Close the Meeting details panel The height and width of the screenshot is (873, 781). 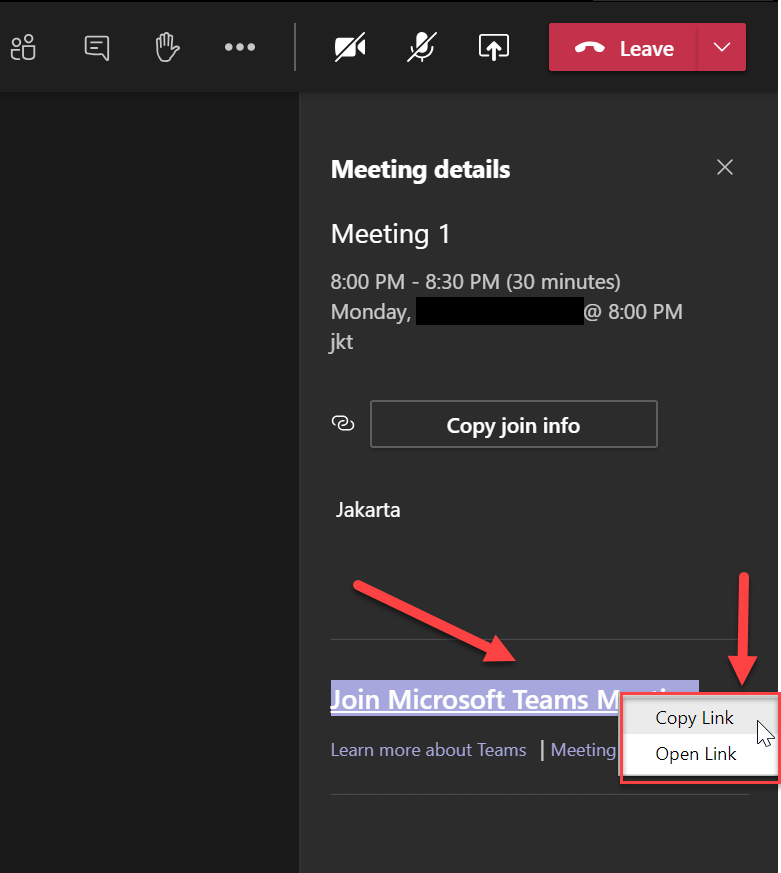(x=725, y=167)
